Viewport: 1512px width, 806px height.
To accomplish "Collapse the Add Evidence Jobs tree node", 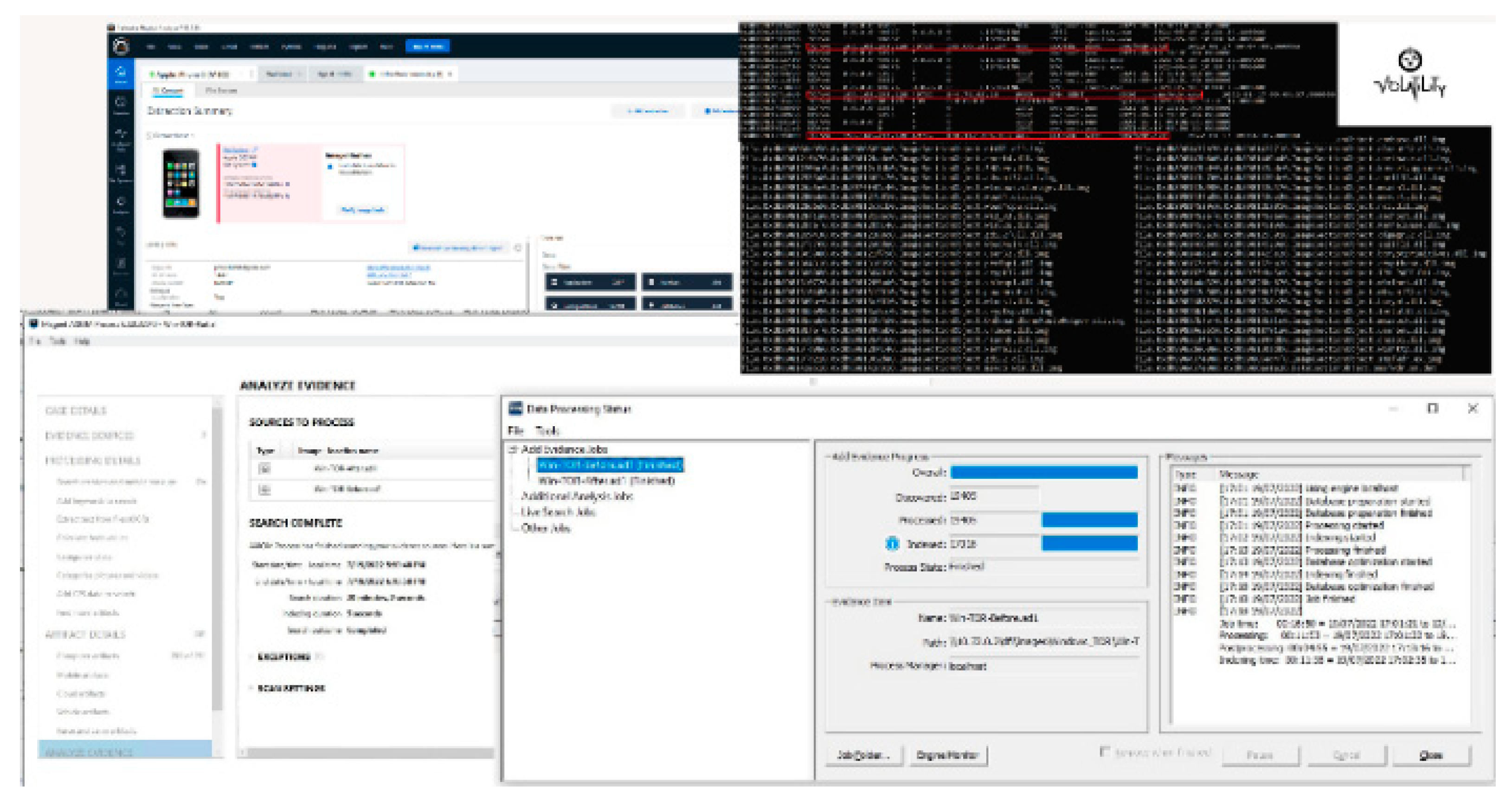I will [x=512, y=449].
